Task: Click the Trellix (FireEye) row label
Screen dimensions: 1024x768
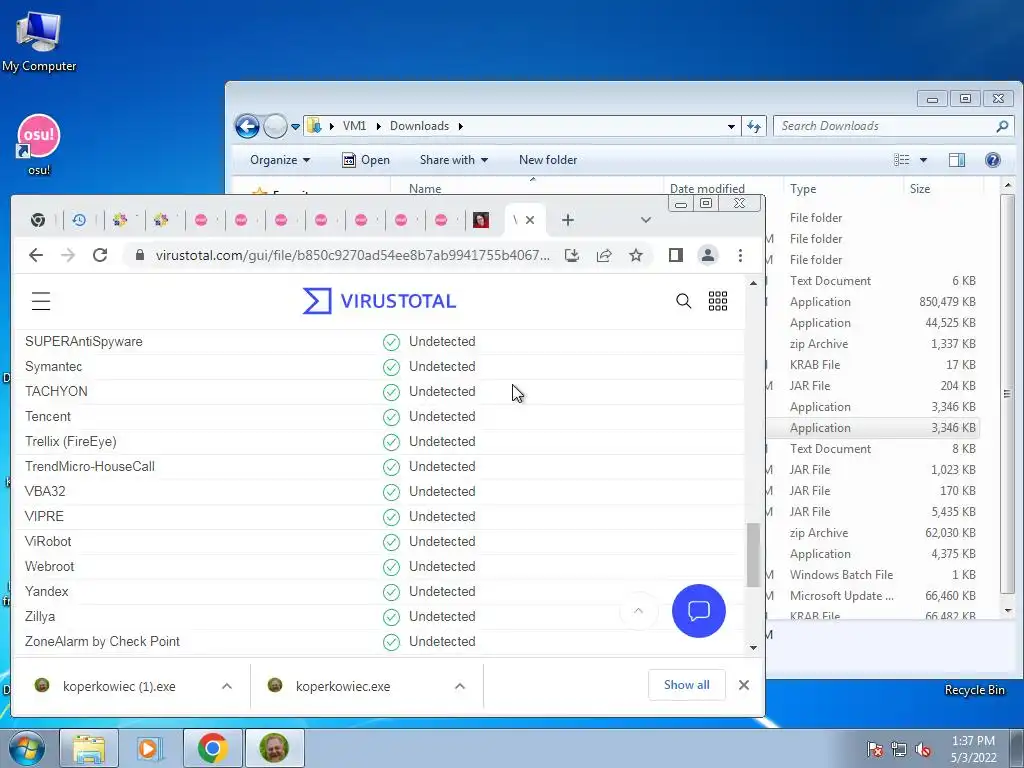Action: (x=71, y=441)
